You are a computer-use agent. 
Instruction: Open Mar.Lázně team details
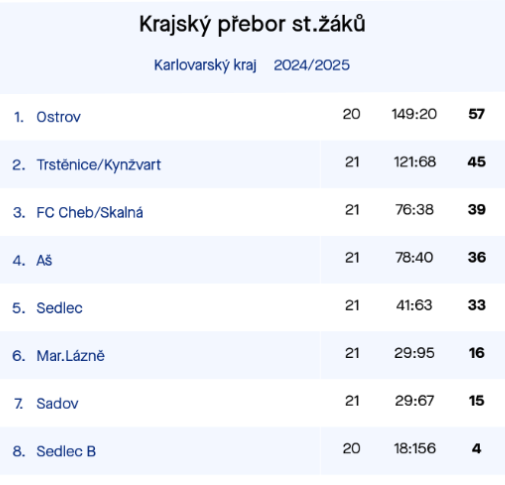click(x=70, y=356)
